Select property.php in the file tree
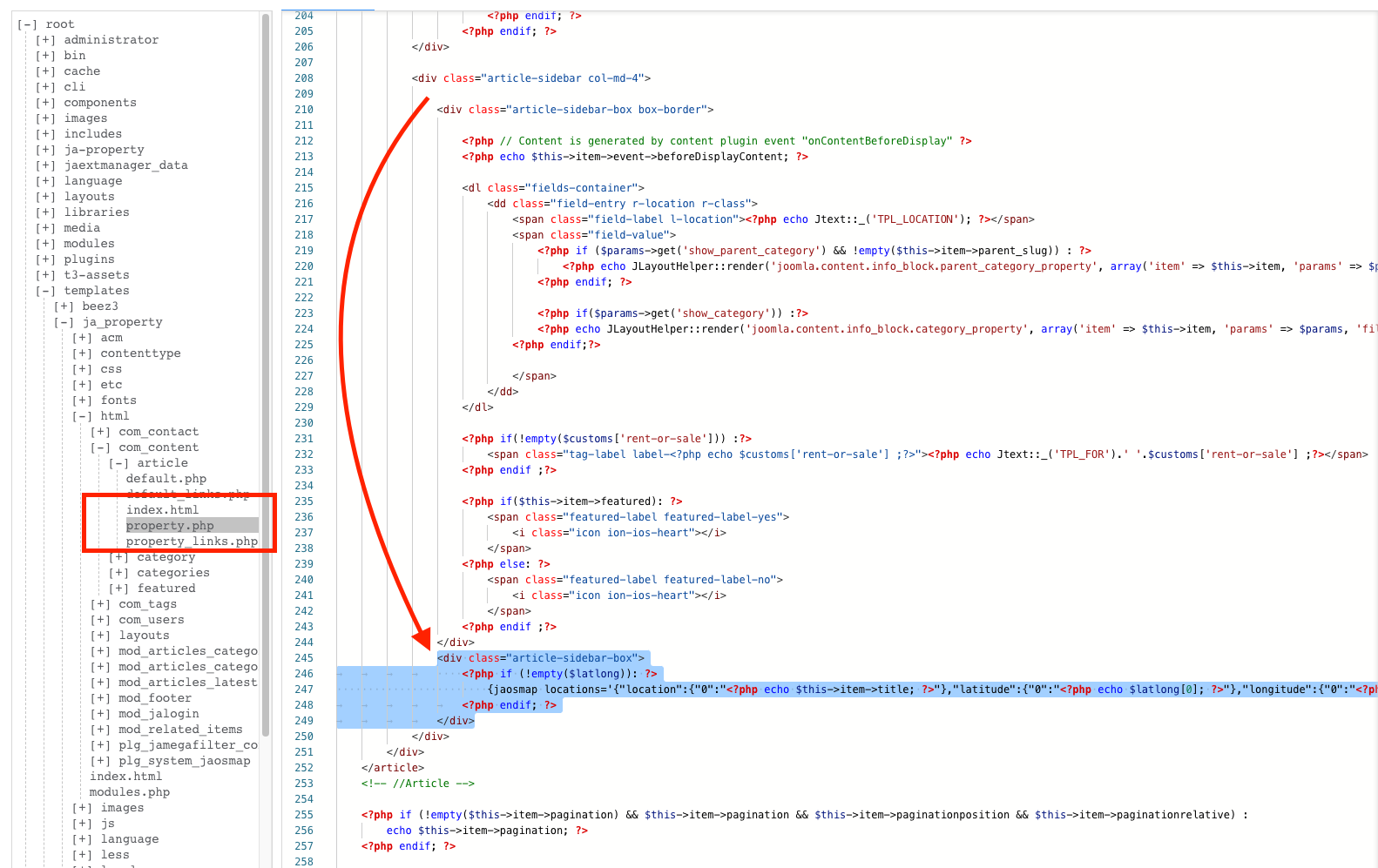Image resolution: width=1378 pixels, height=868 pixels. [x=169, y=526]
